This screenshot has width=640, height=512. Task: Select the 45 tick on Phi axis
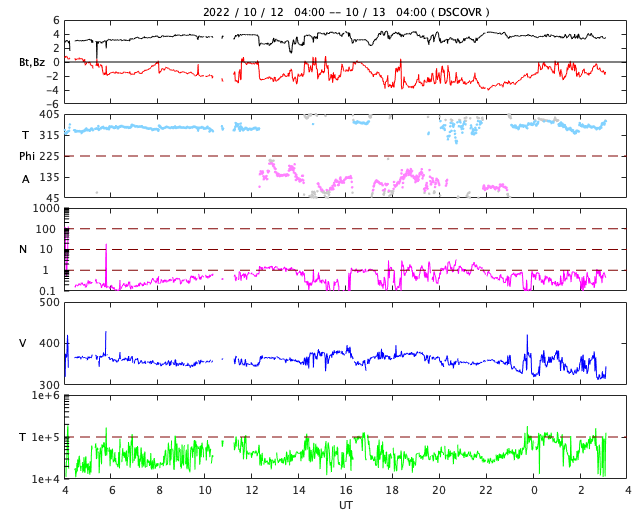[53, 198]
